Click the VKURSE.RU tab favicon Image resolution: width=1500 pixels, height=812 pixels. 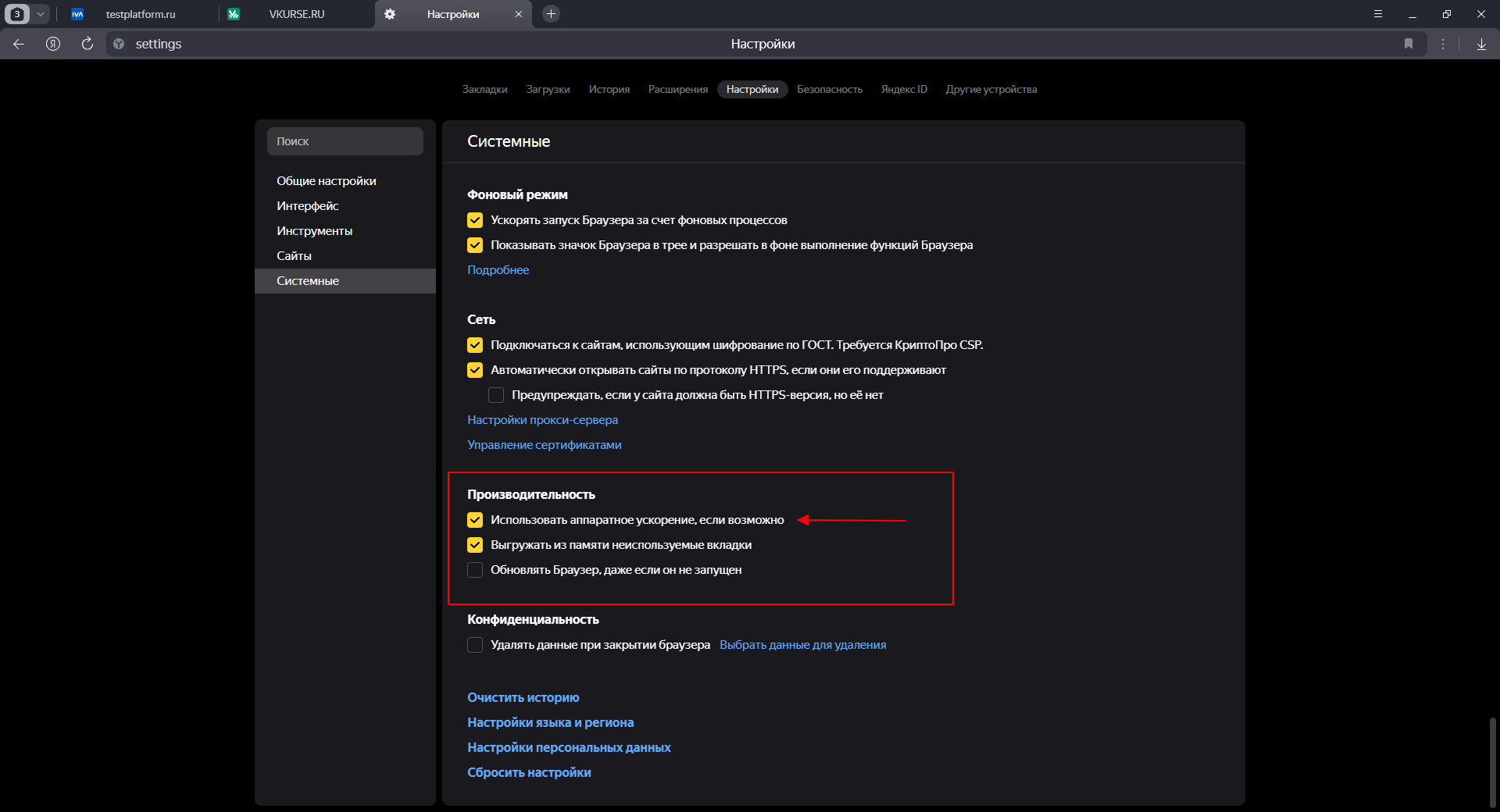[x=234, y=14]
